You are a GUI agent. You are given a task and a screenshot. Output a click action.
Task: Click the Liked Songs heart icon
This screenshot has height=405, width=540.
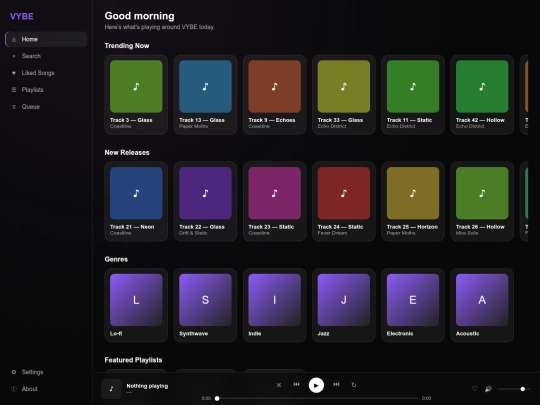tap(14, 73)
